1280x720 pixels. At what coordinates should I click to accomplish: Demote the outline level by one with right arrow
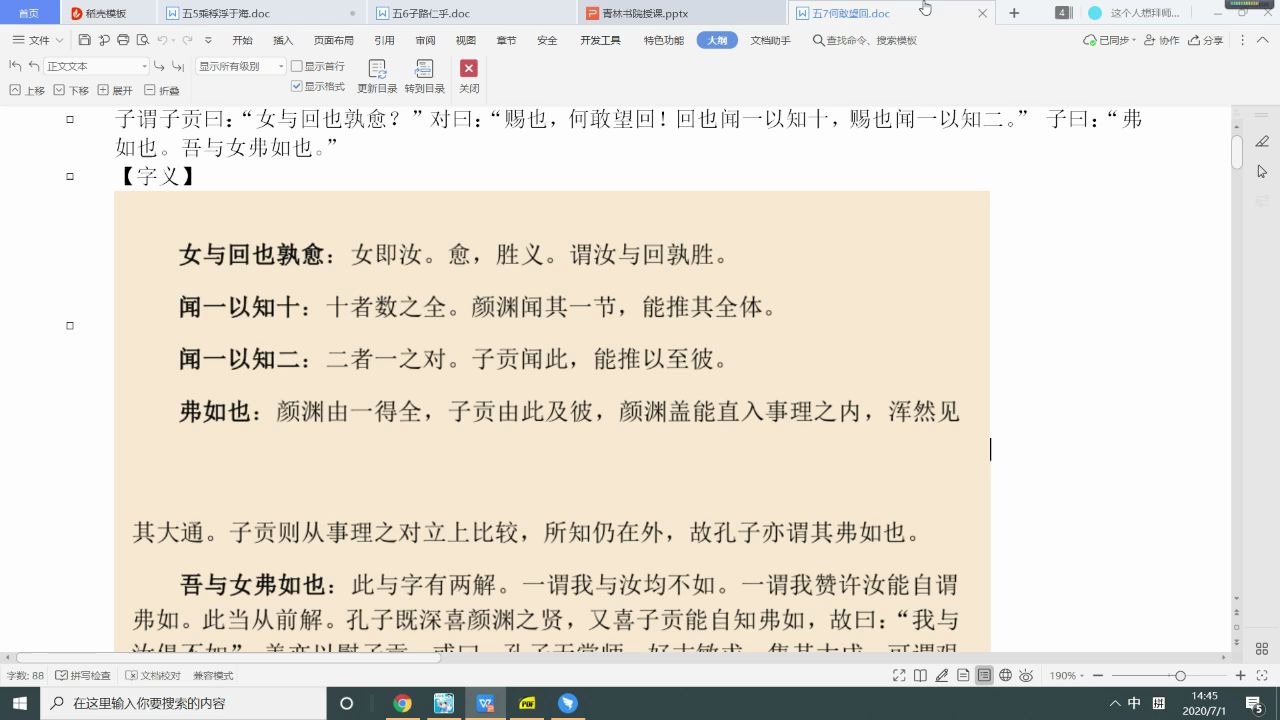click(x=161, y=66)
